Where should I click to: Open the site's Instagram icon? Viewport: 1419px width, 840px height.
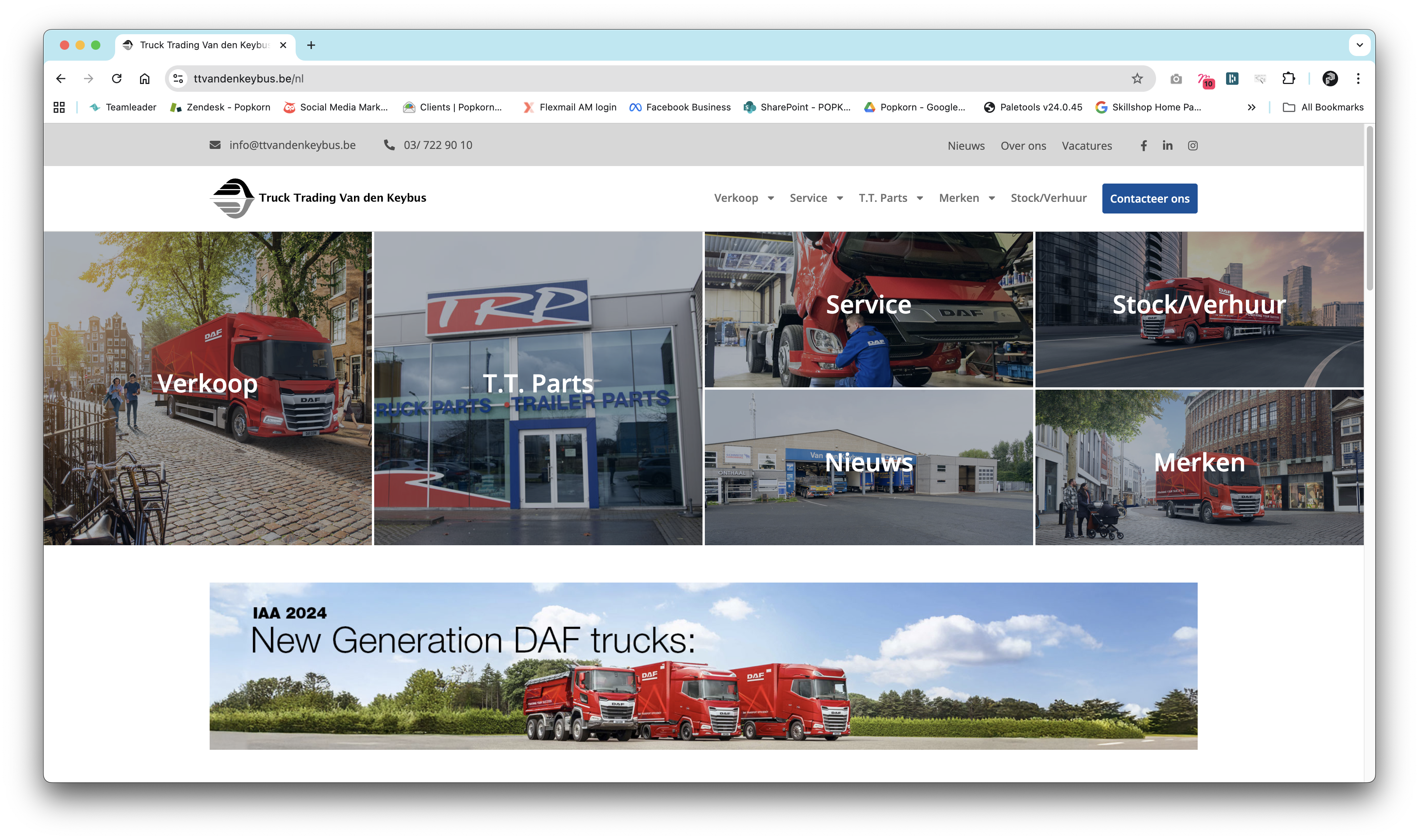coord(1193,145)
